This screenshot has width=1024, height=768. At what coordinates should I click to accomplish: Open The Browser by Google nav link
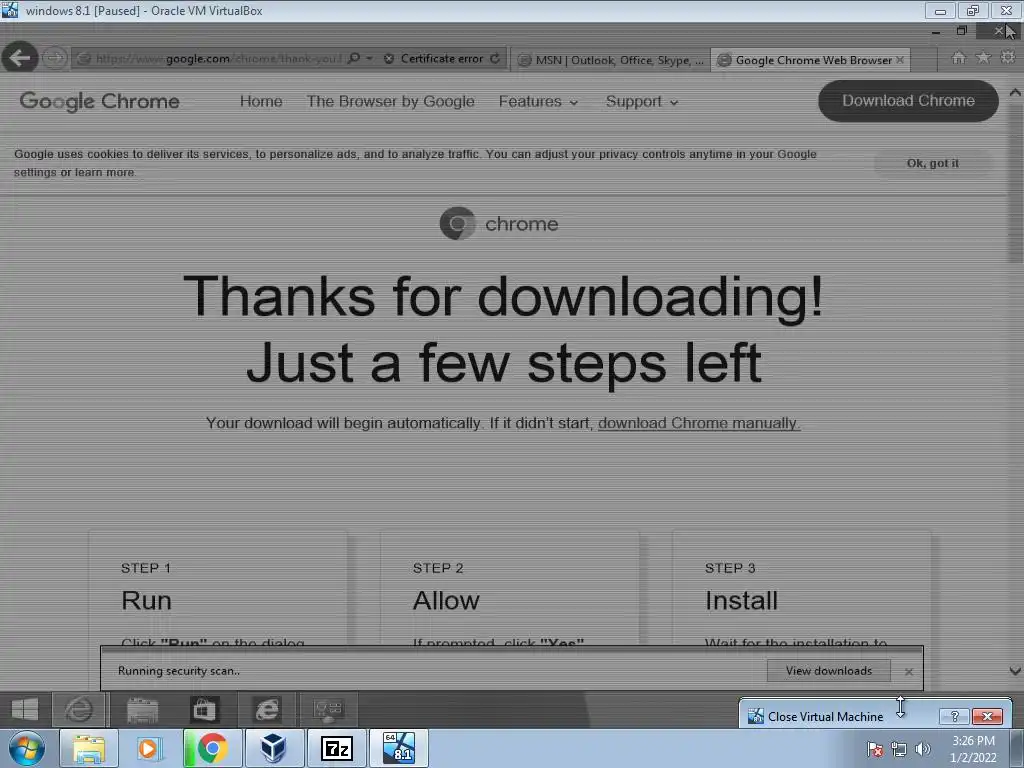[391, 101]
